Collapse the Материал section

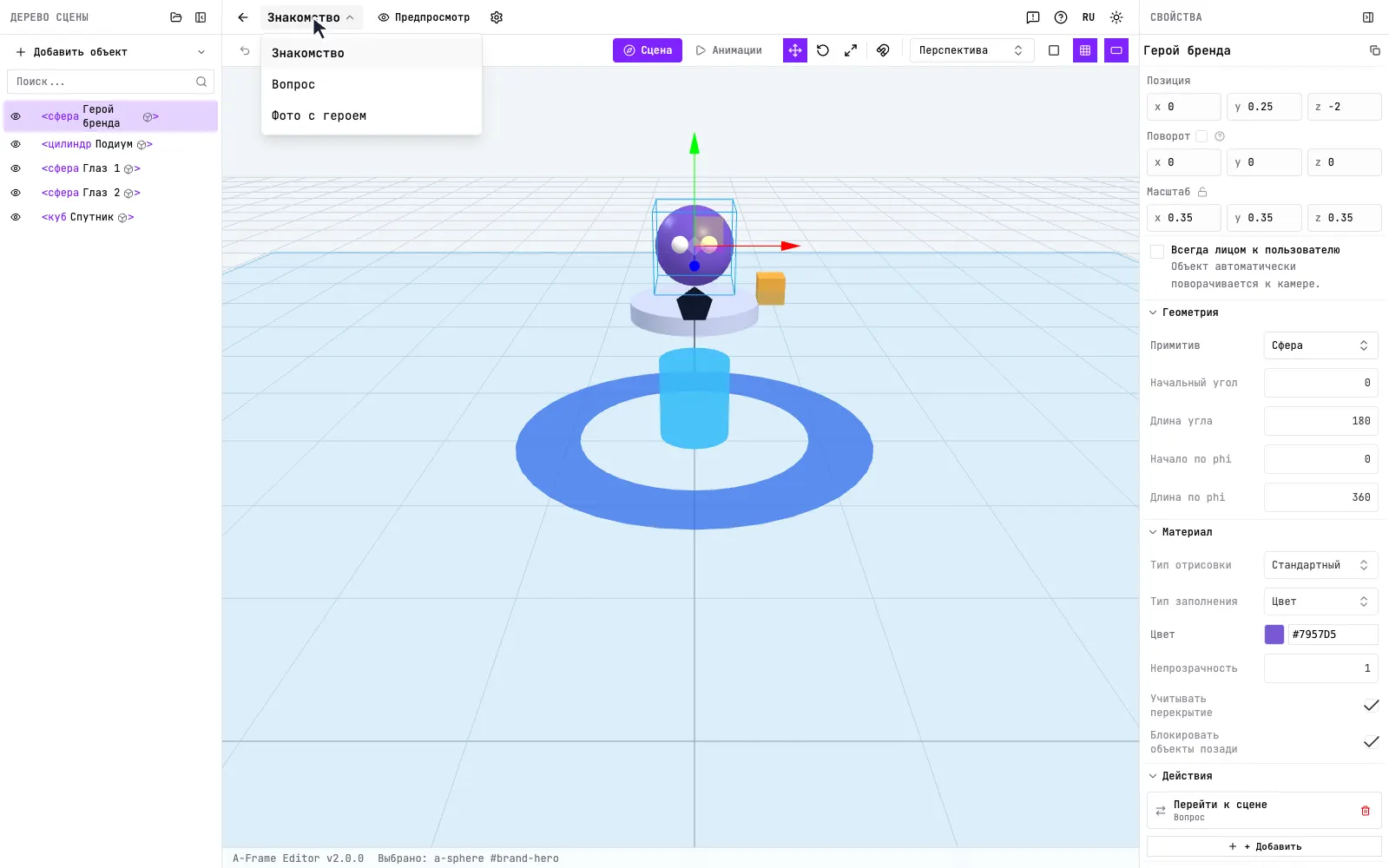1181,532
